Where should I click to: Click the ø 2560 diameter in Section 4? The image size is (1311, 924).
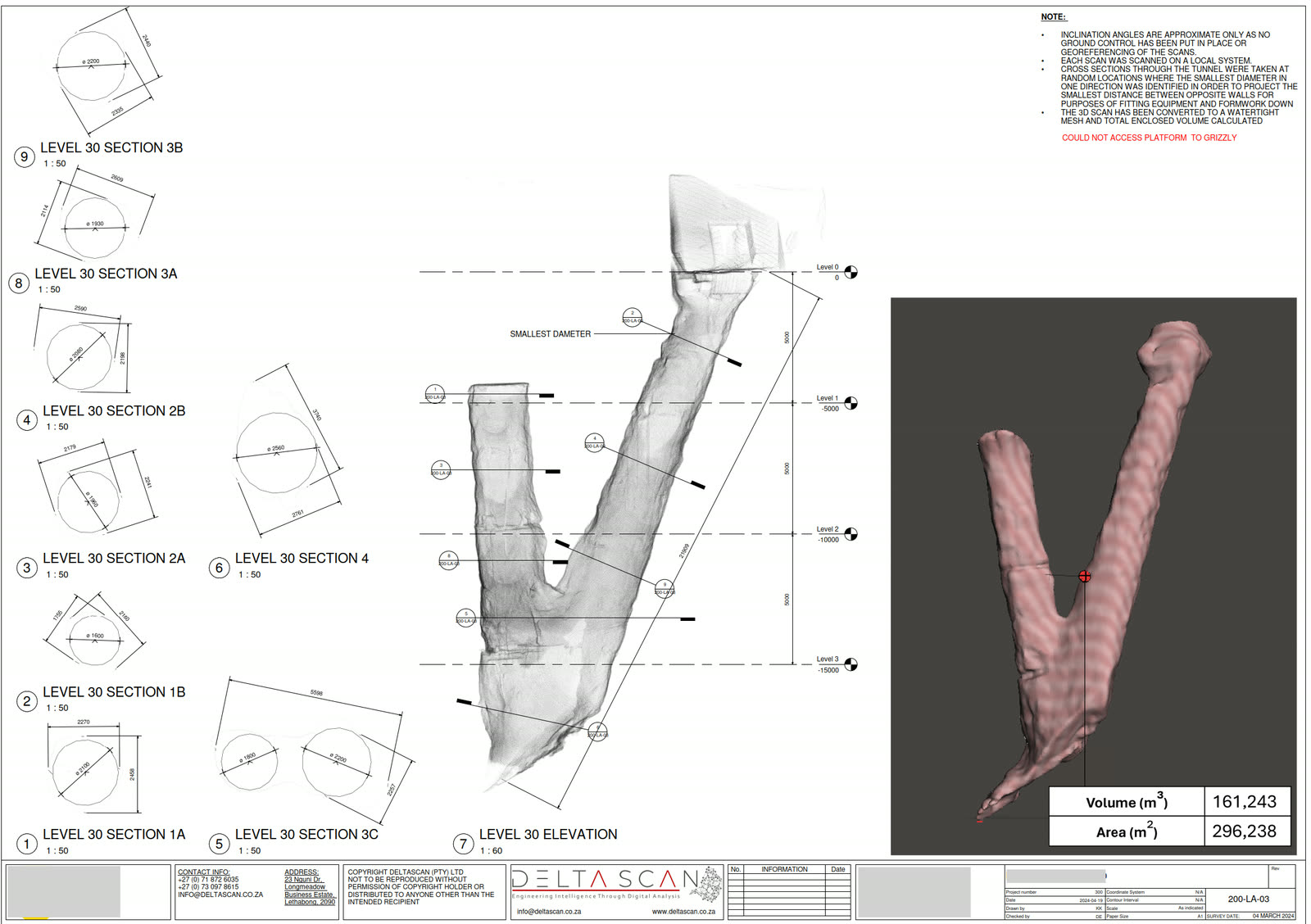276,448
